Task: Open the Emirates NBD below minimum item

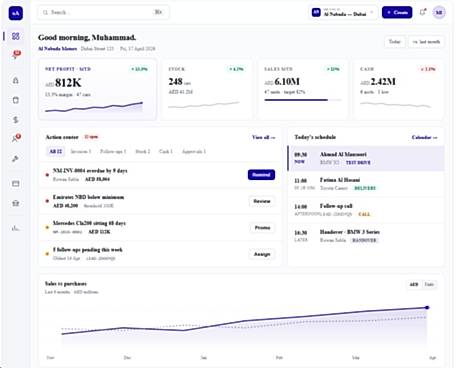Action: pyautogui.click(x=160, y=201)
